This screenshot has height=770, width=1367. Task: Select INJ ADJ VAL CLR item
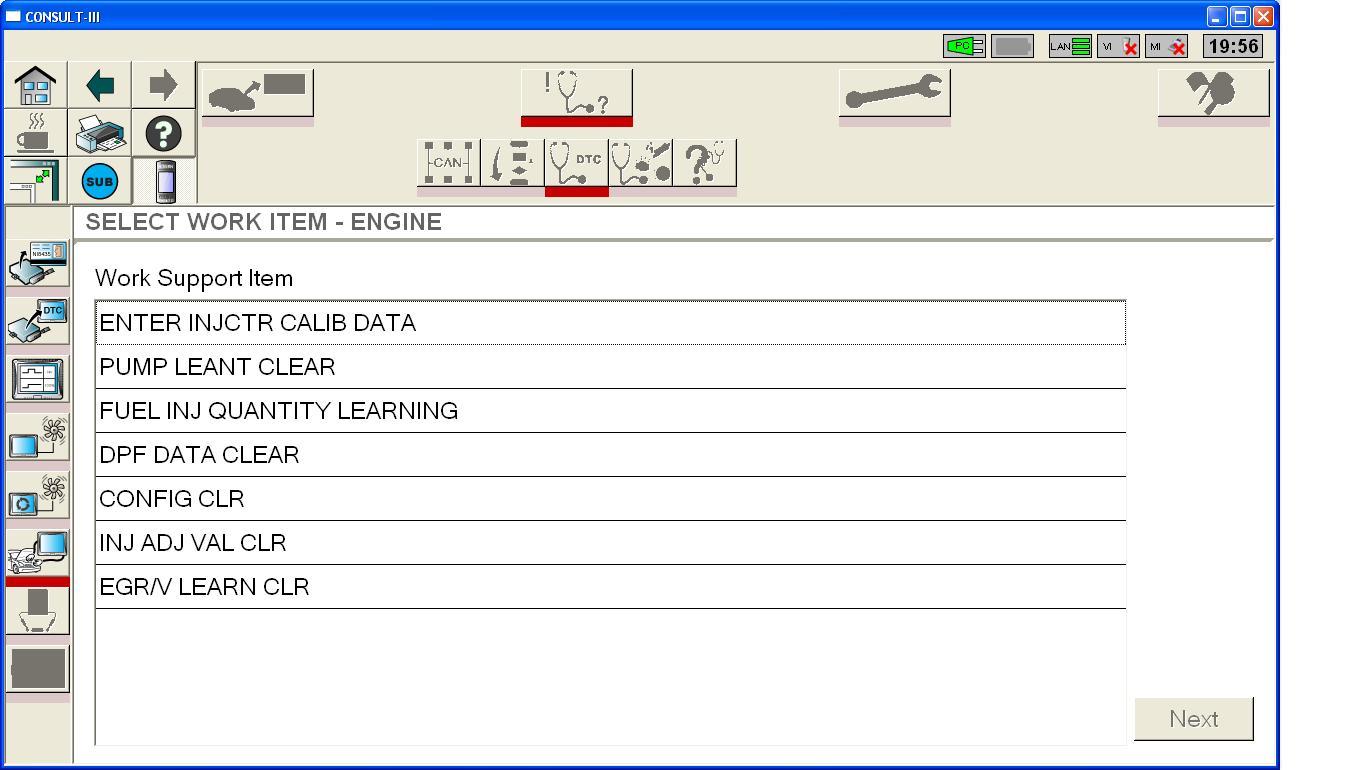610,543
